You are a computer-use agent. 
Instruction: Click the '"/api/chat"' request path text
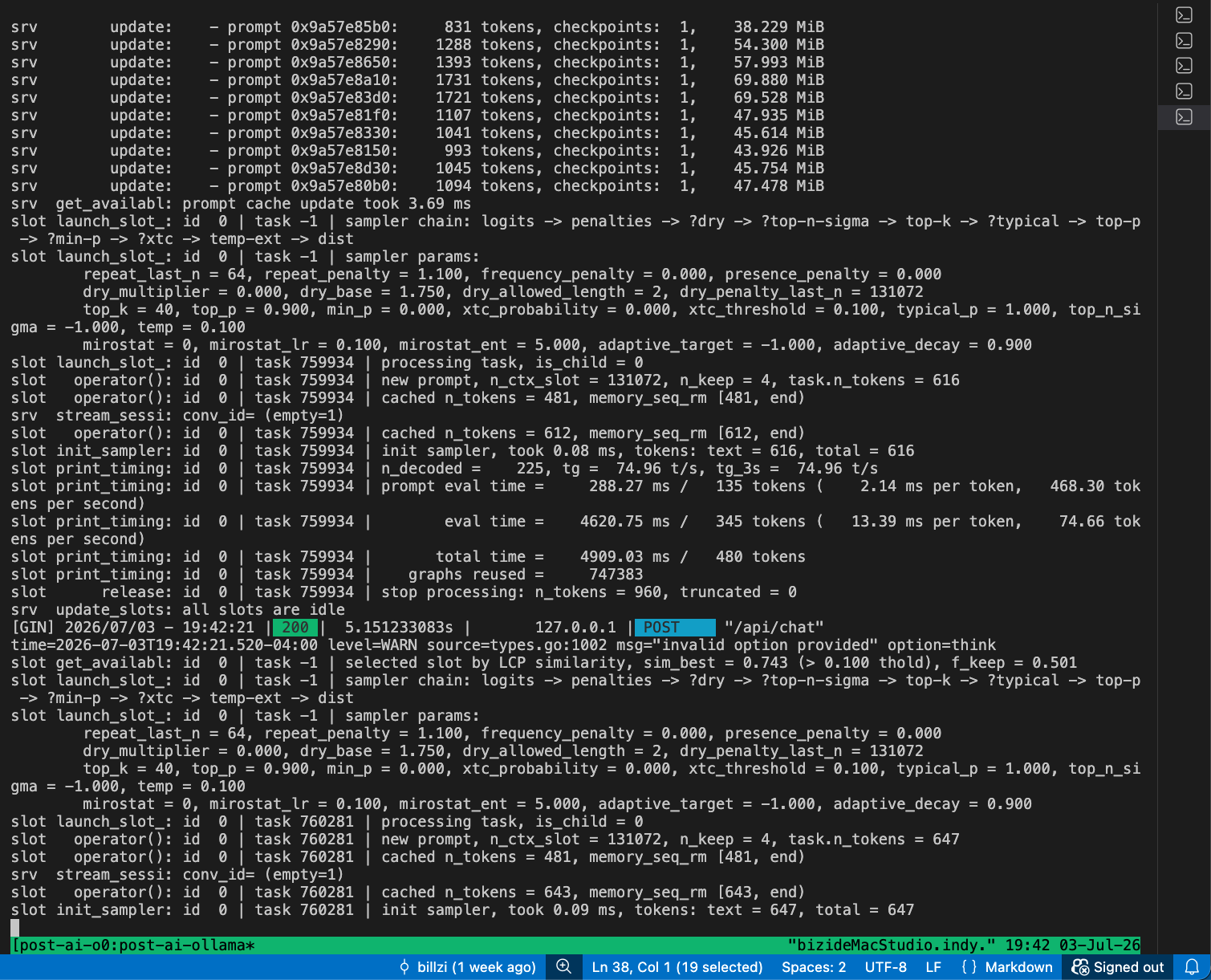tap(774, 628)
